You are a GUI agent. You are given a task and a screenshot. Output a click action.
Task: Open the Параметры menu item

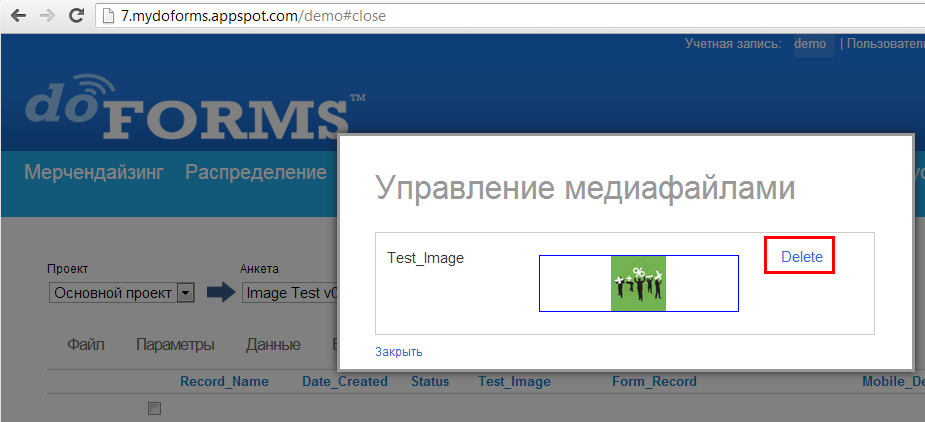(x=175, y=345)
